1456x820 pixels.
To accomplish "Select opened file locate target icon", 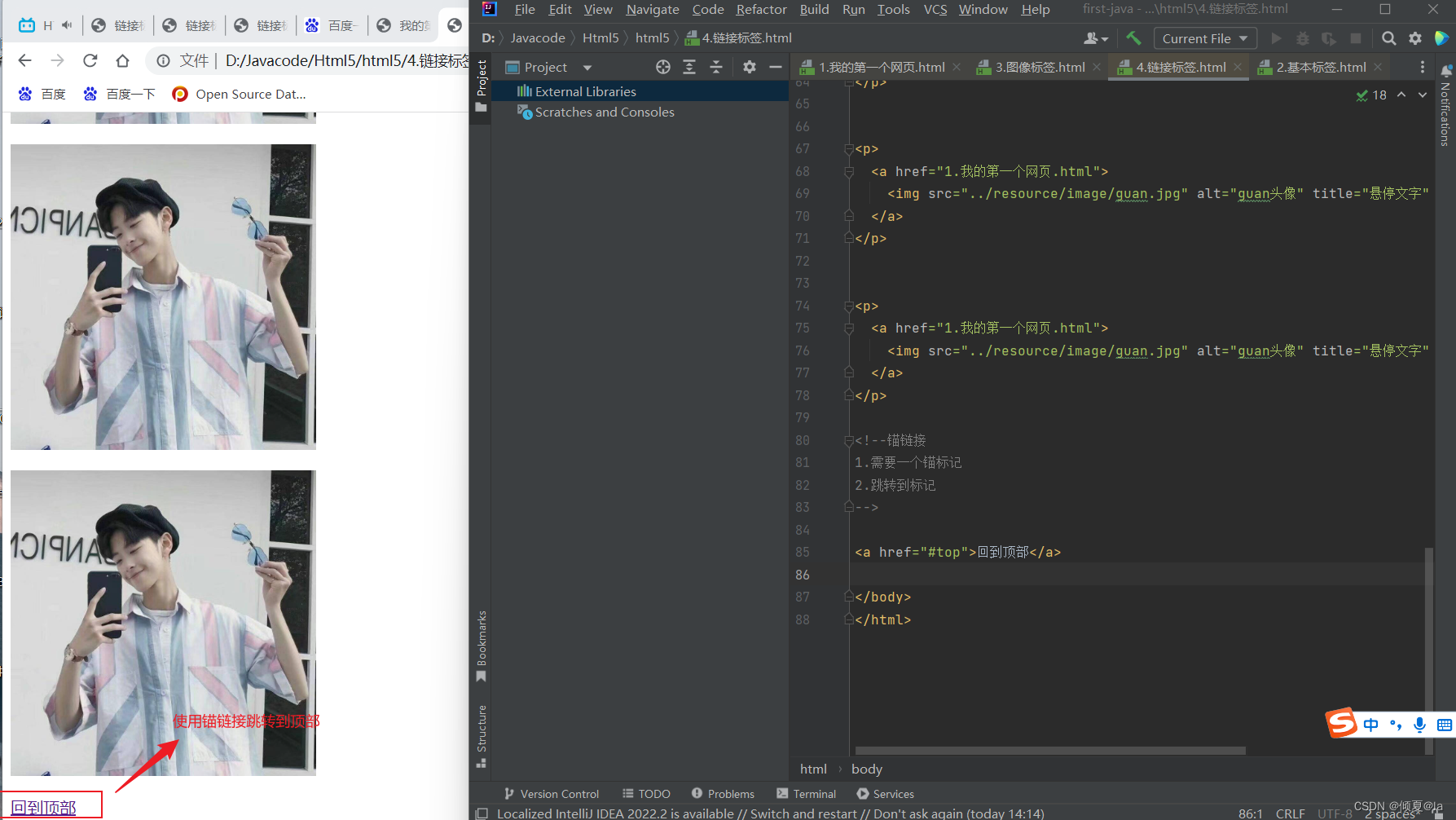I will tap(663, 67).
